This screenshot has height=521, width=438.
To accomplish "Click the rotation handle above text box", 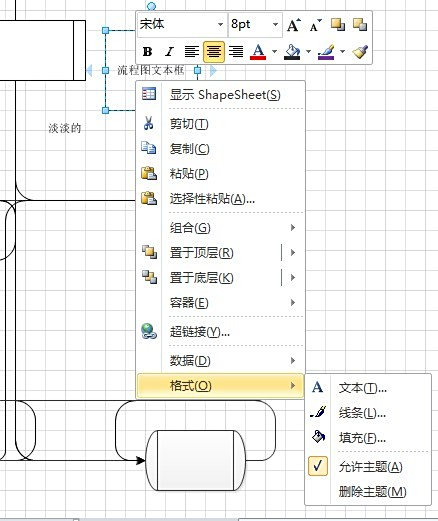I will (151, 6).
